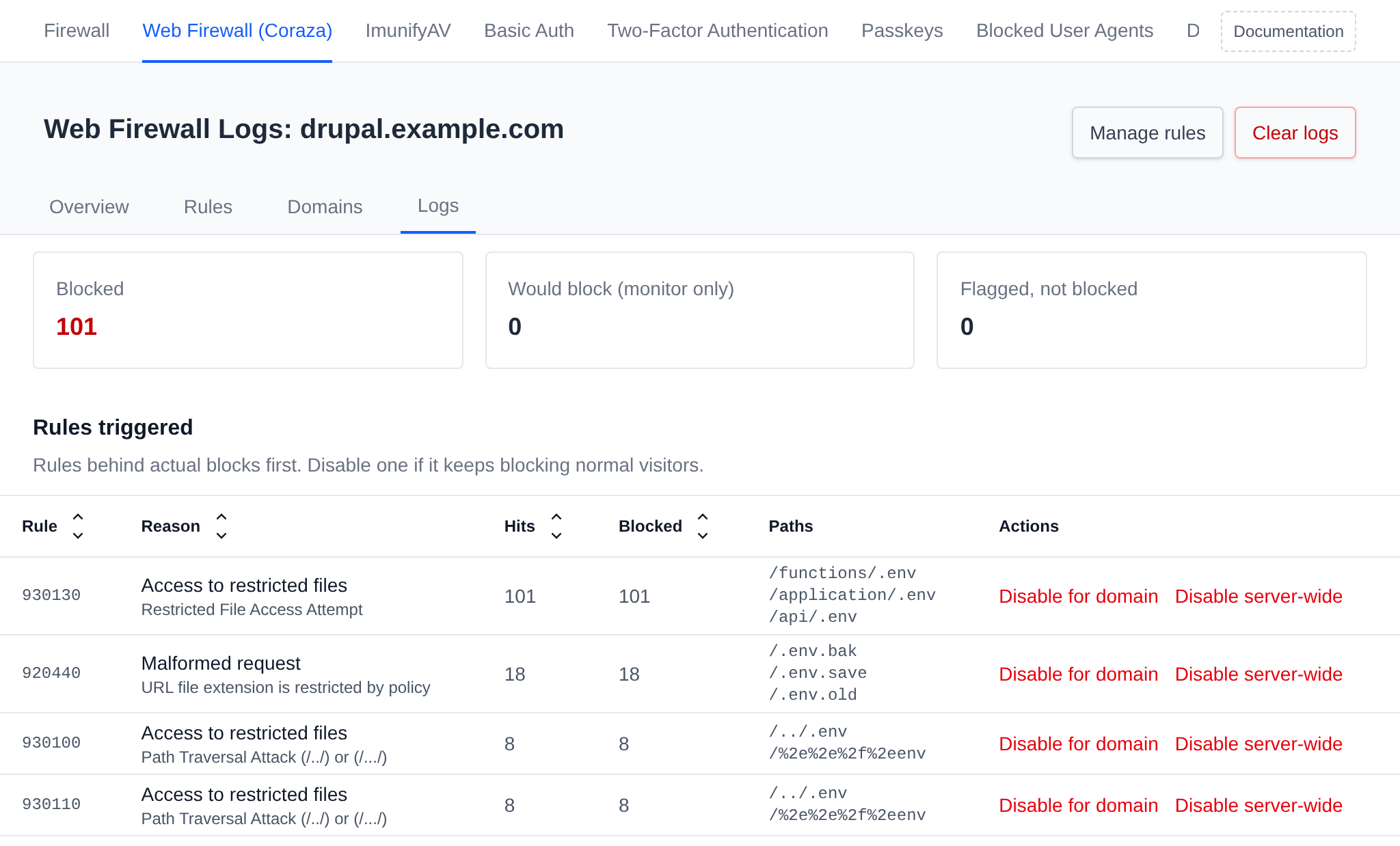1400x846 pixels.
Task: Click the Would block (monitor only) card
Action: coord(700,310)
